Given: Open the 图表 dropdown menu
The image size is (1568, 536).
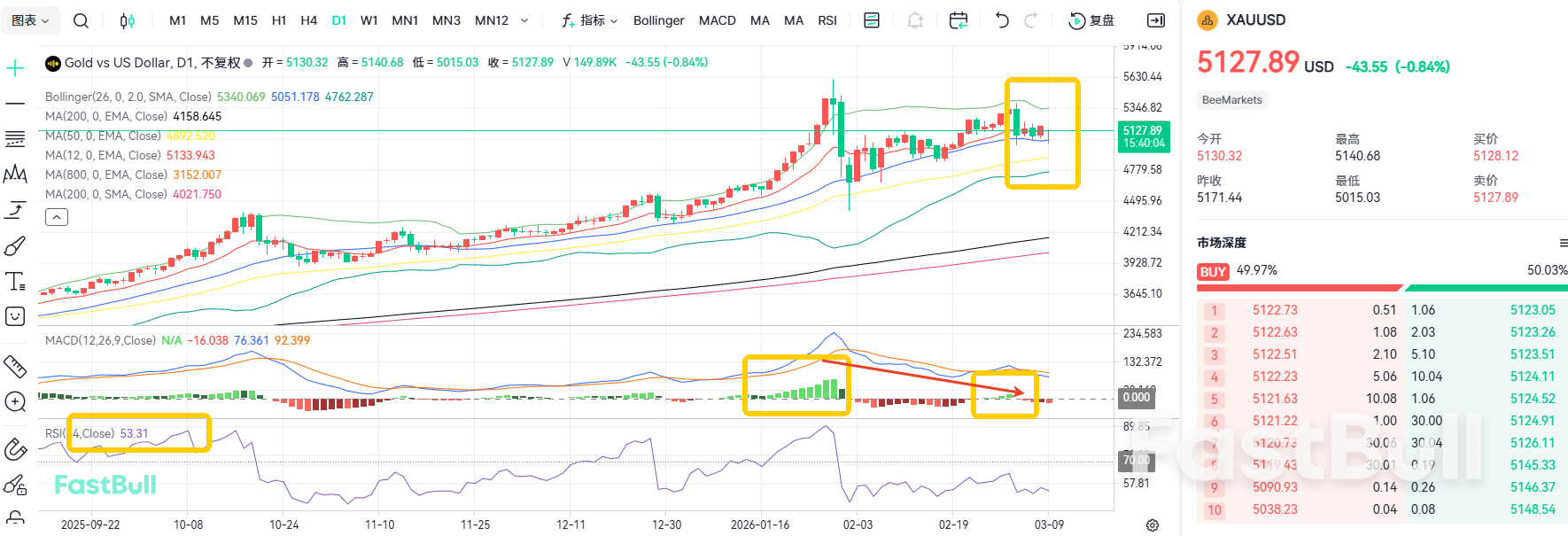Looking at the screenshot, I should pyautogui.click(x=30, y=20).
